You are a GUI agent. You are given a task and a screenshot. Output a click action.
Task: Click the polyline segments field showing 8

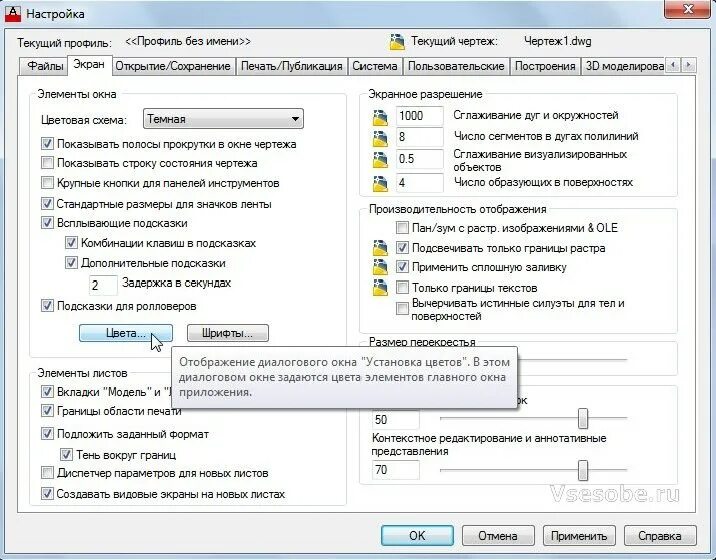point(419,137)
